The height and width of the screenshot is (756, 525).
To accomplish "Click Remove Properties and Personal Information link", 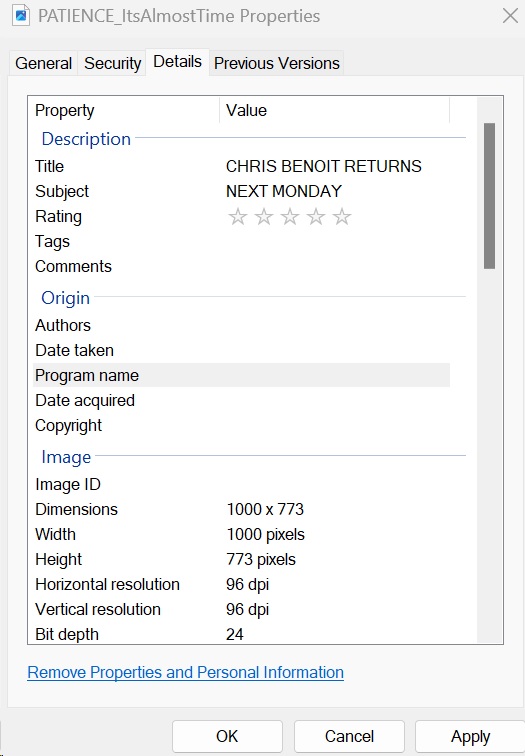I will tap(186, 672).
